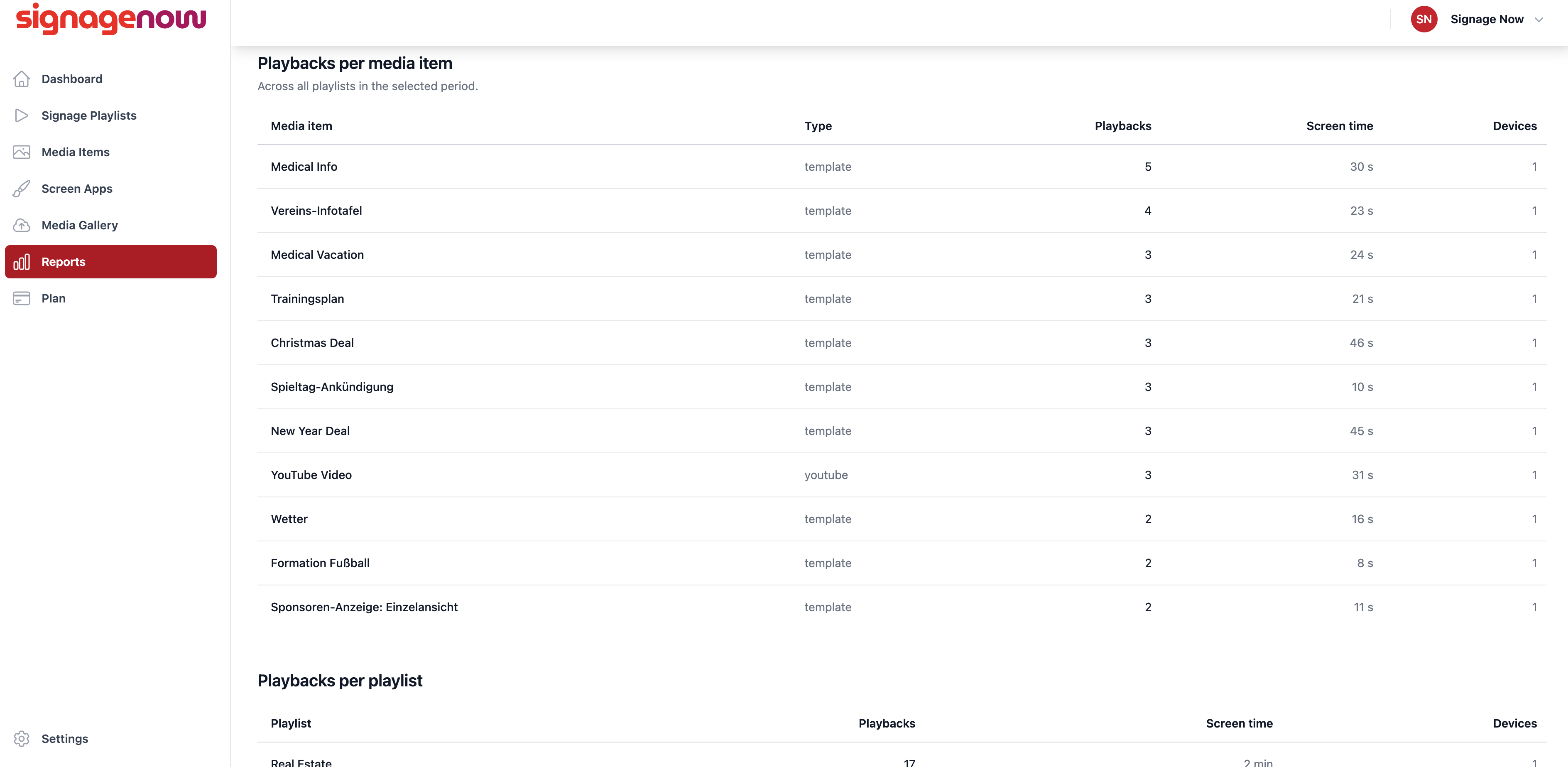The height and width of the screenshot is (767, 1568).
Task: Click the 46 s screen time value
Action: 1361,343
